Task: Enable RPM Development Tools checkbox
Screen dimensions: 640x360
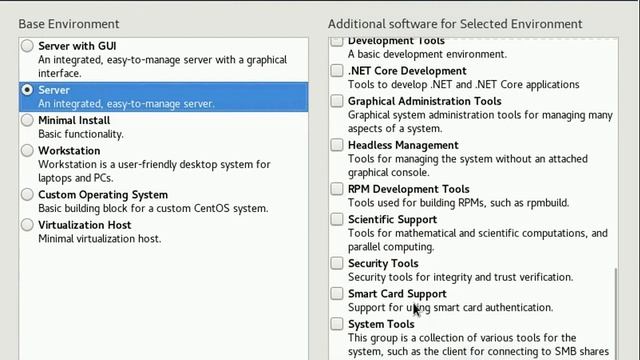Action: pos(337,189)
